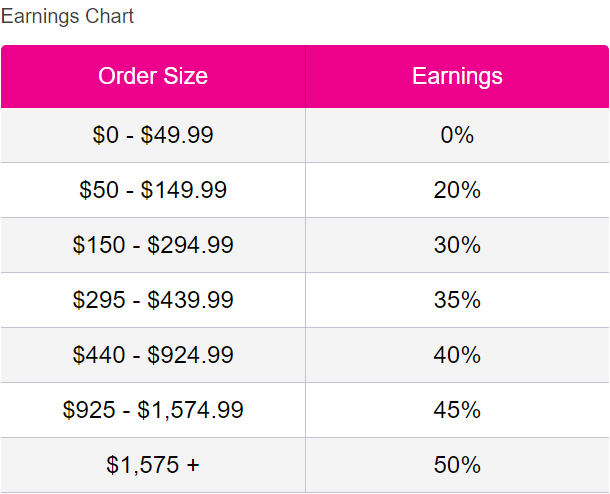The width and height of the screenshot is (610, 494).
Task: Click the $295 - $439.99 order size cell
Action: pos(153,300)
